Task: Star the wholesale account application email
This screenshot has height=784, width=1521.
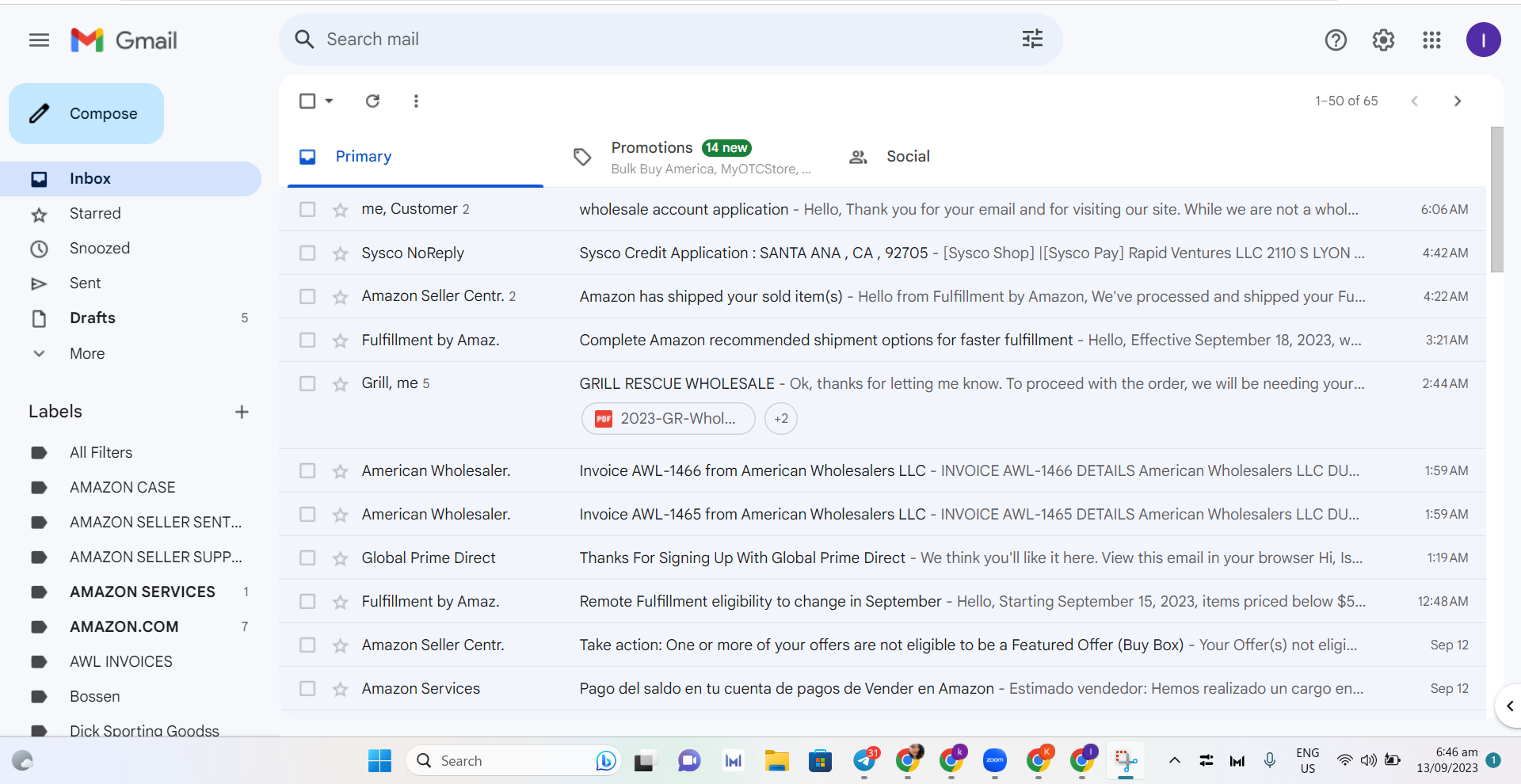Action: pyautogui.click(x=341, y=210)
